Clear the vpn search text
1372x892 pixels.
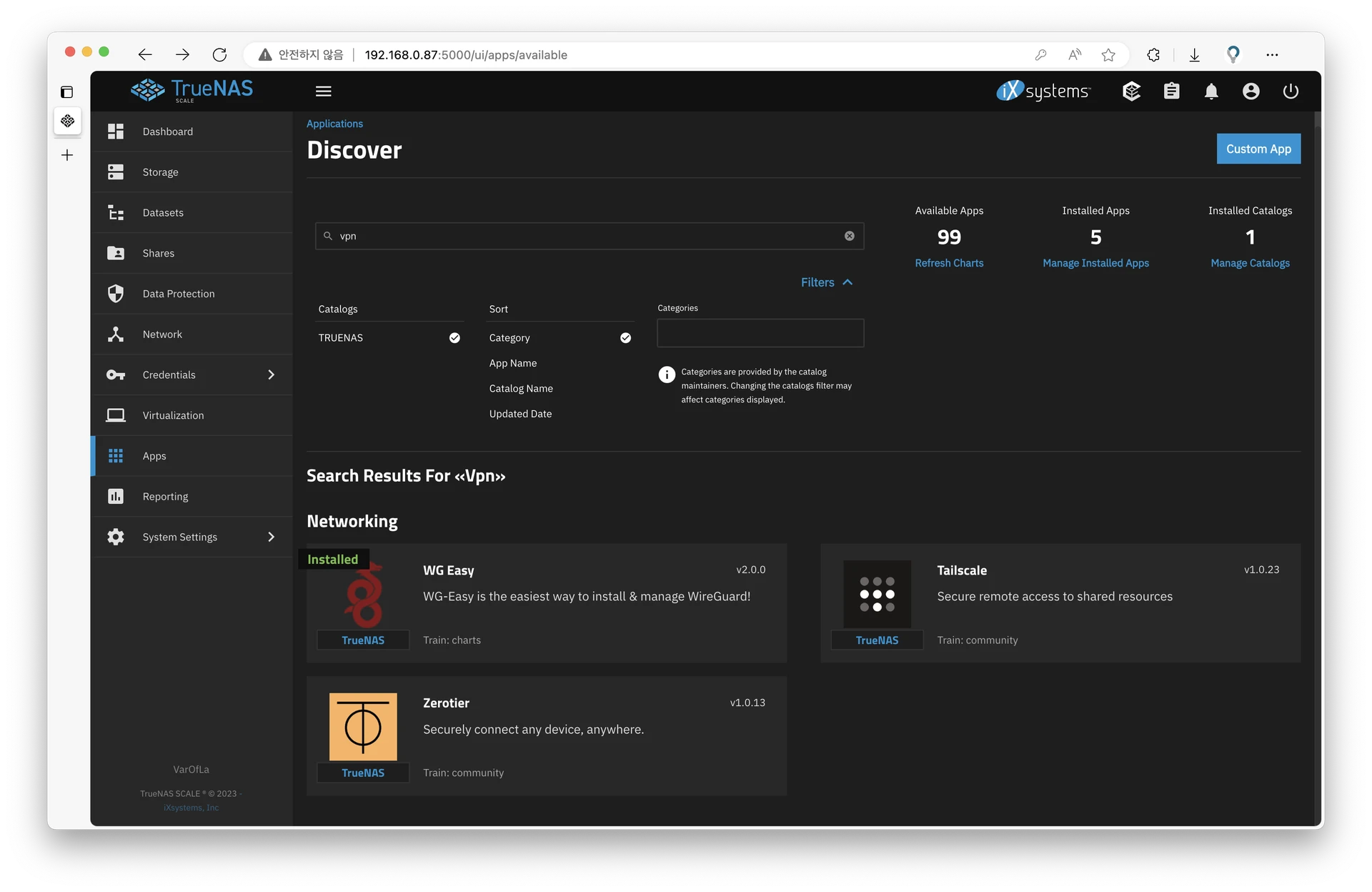(849, 236)
